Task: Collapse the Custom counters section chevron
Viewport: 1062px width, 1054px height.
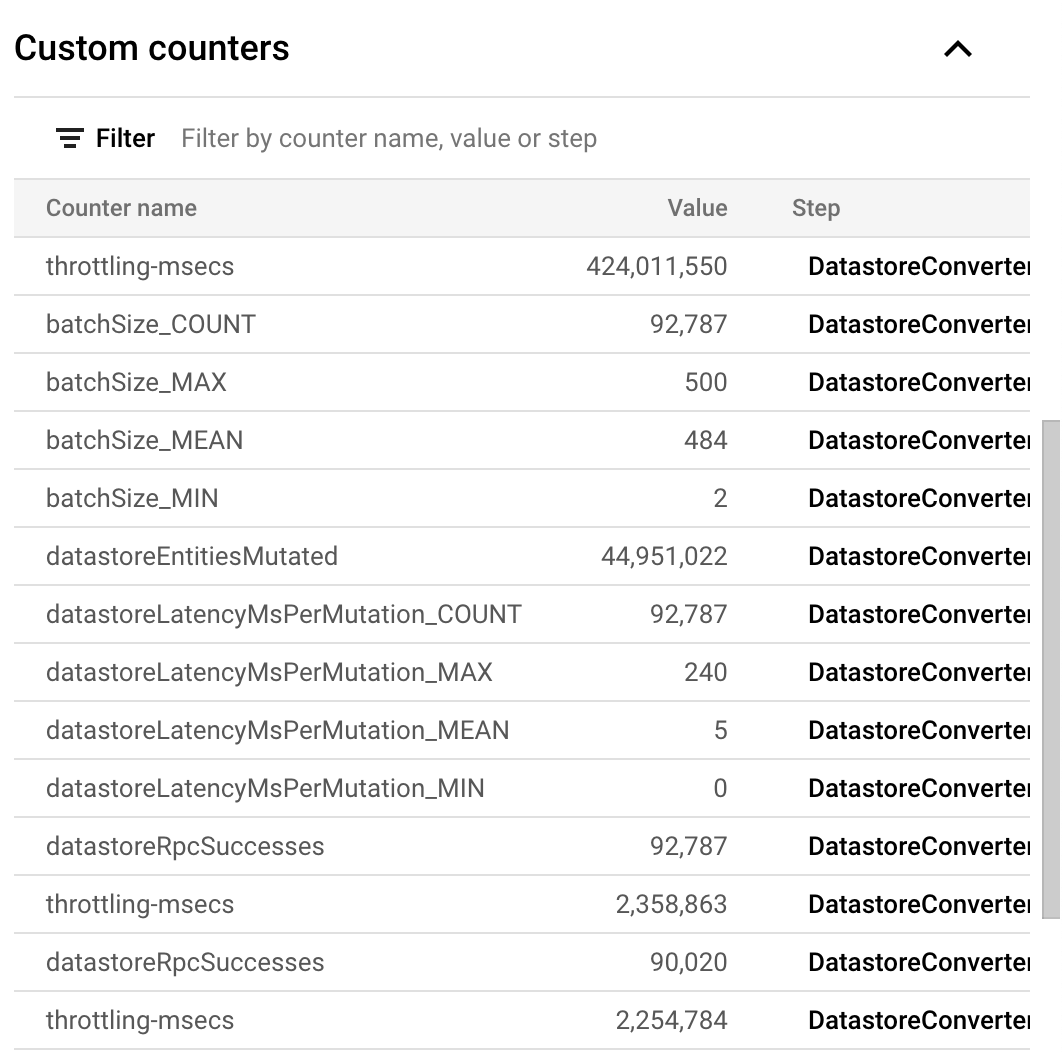Action: pos(957,49)
